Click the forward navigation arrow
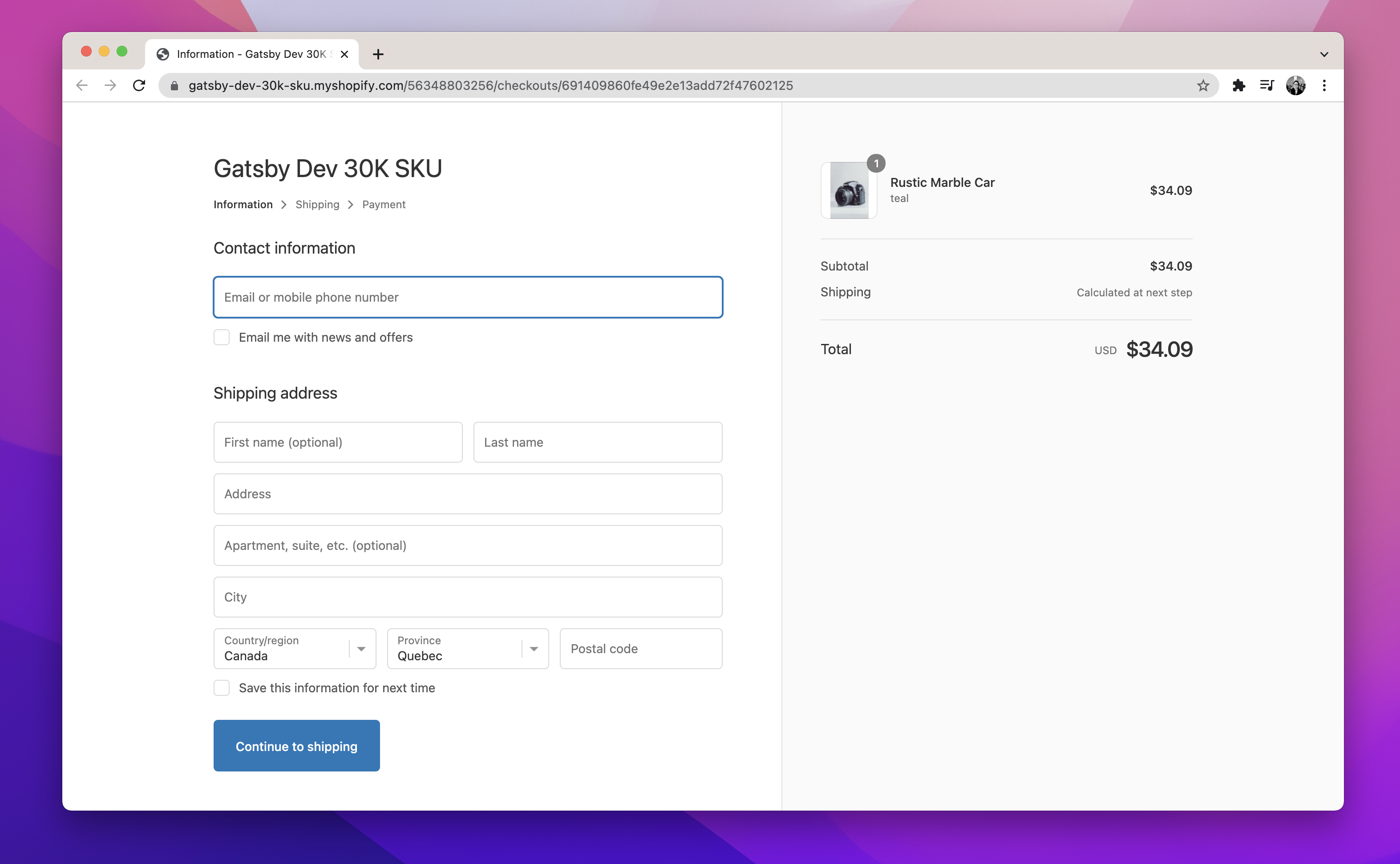The height and width of the screenshot is (864, 1400). click(x=110, y=85)
